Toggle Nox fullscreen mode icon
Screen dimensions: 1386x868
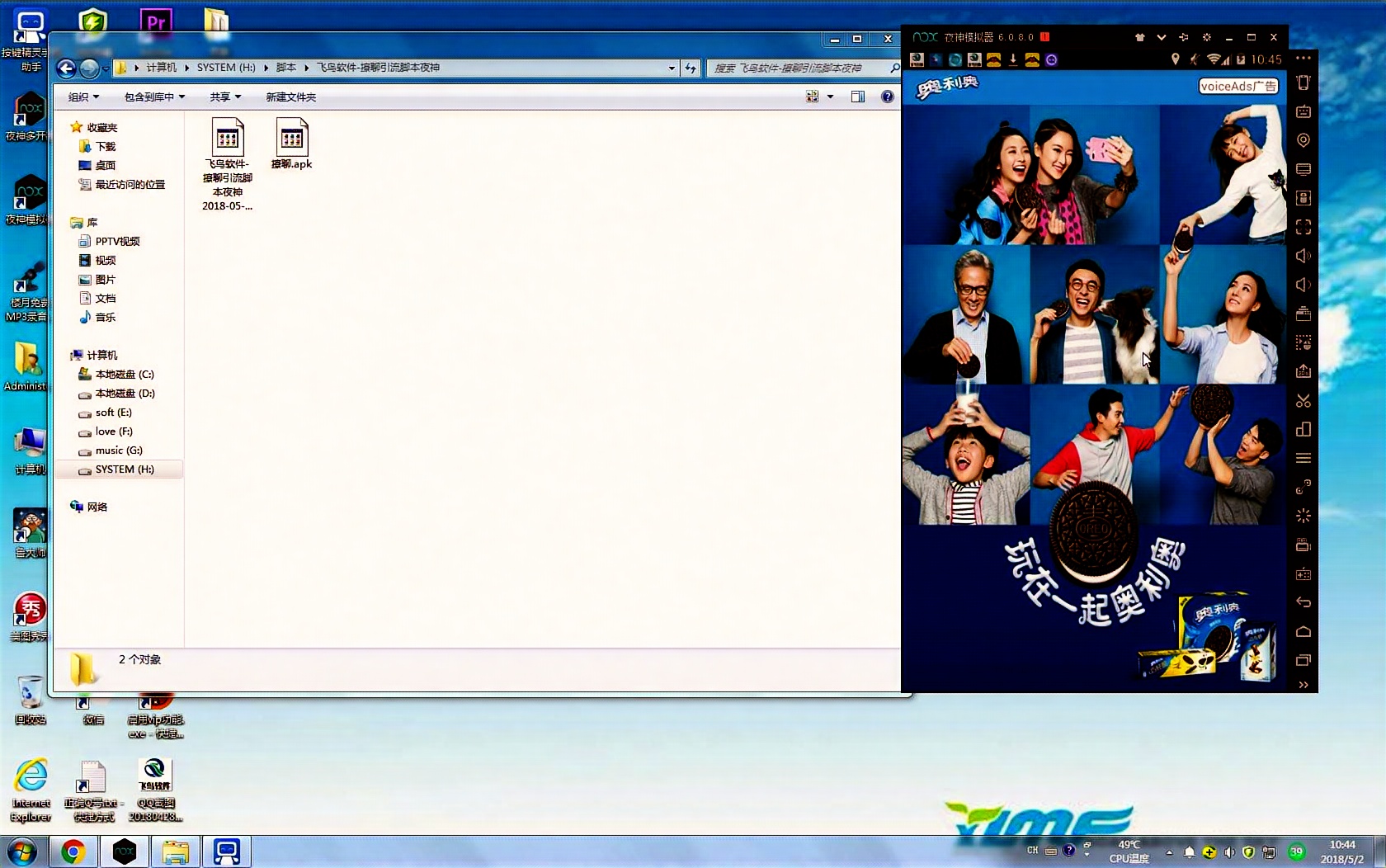tap(1303, 227)
